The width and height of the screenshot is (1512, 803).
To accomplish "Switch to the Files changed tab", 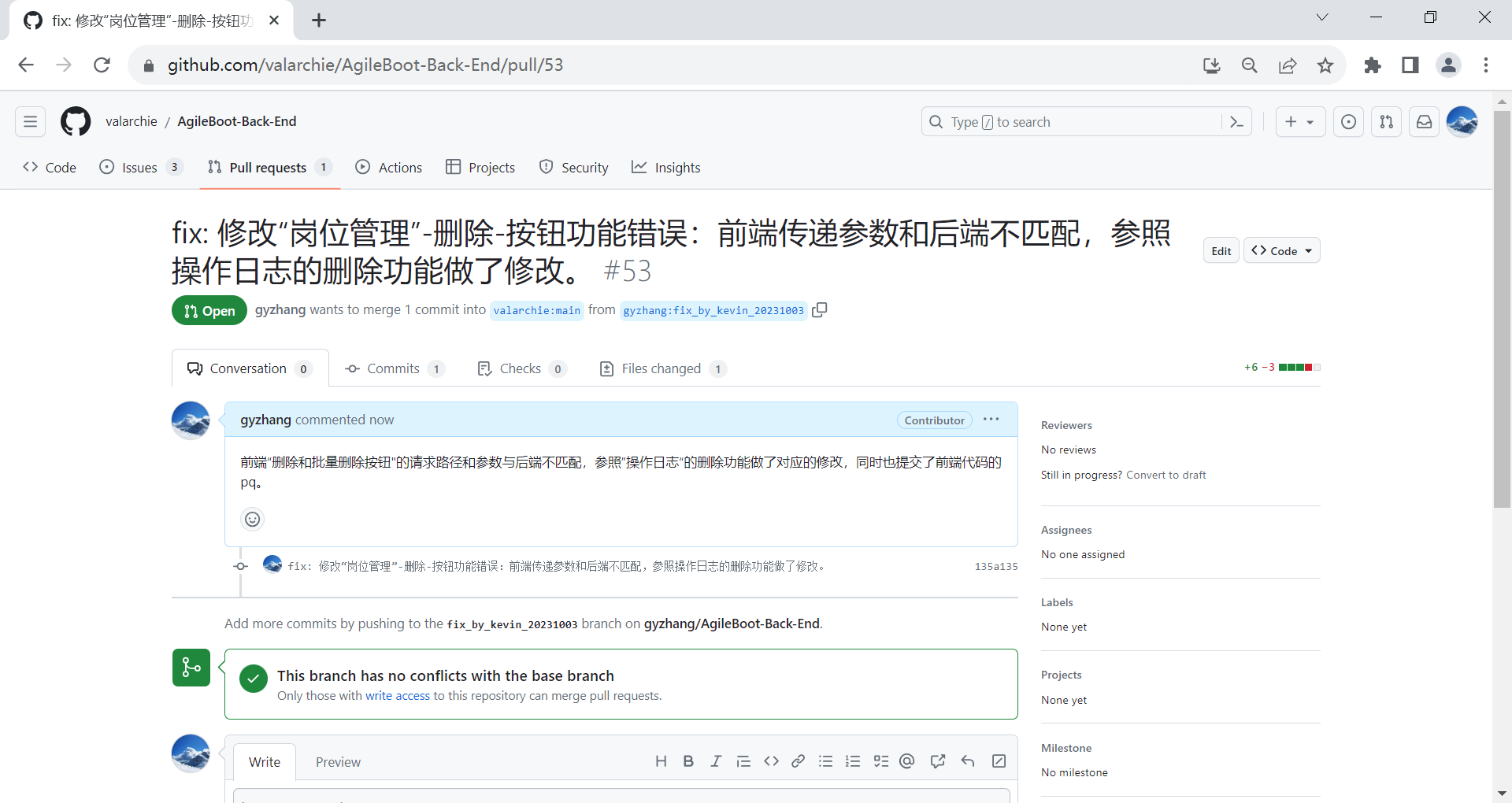I will tap(663, 368).
